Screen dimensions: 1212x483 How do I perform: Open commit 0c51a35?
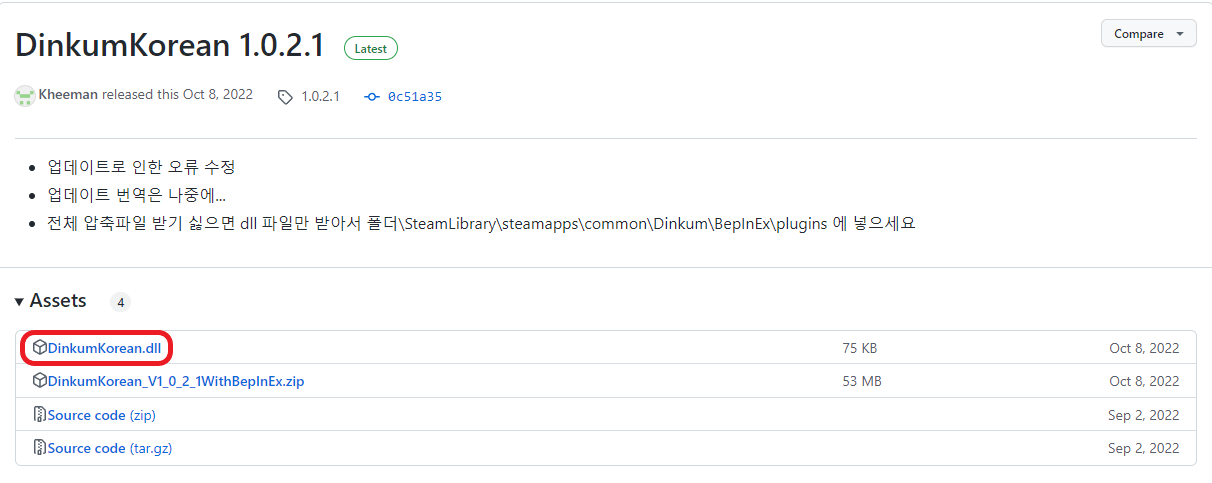[x=415, y=97]
